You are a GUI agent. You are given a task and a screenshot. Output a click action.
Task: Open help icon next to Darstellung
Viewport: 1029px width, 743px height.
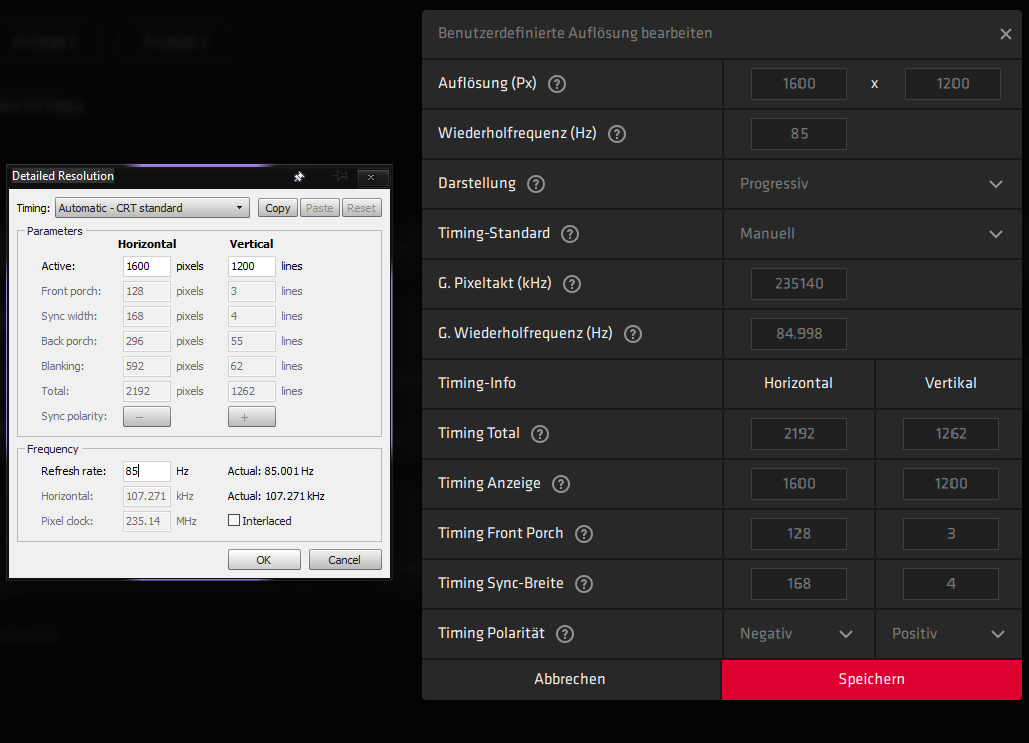(536, 184)
